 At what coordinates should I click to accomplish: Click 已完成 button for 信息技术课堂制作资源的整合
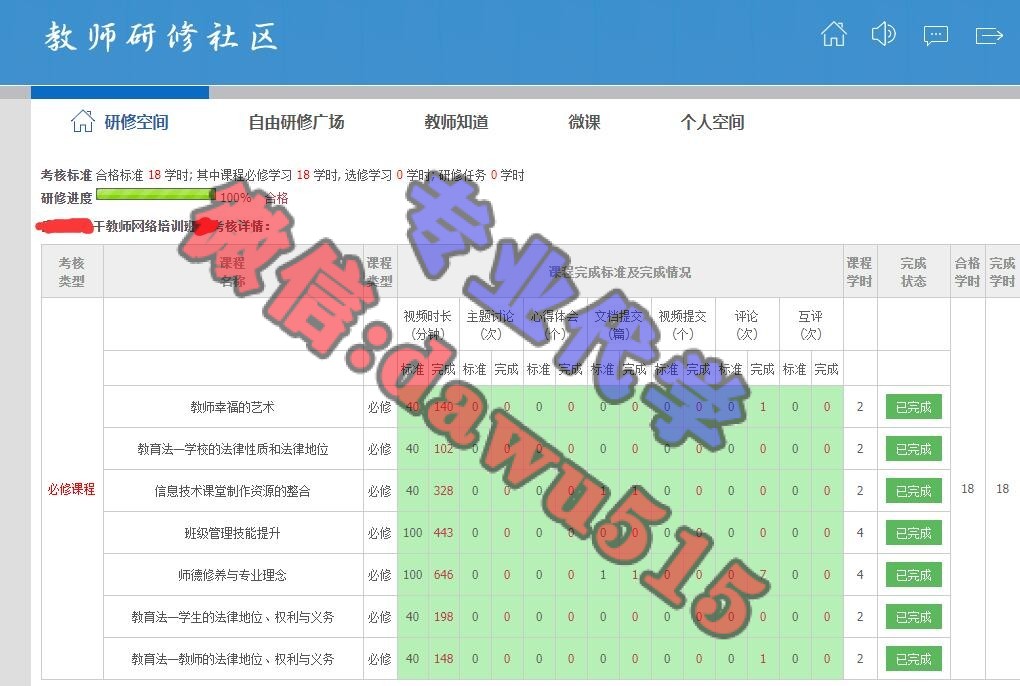tap(913, 491)
